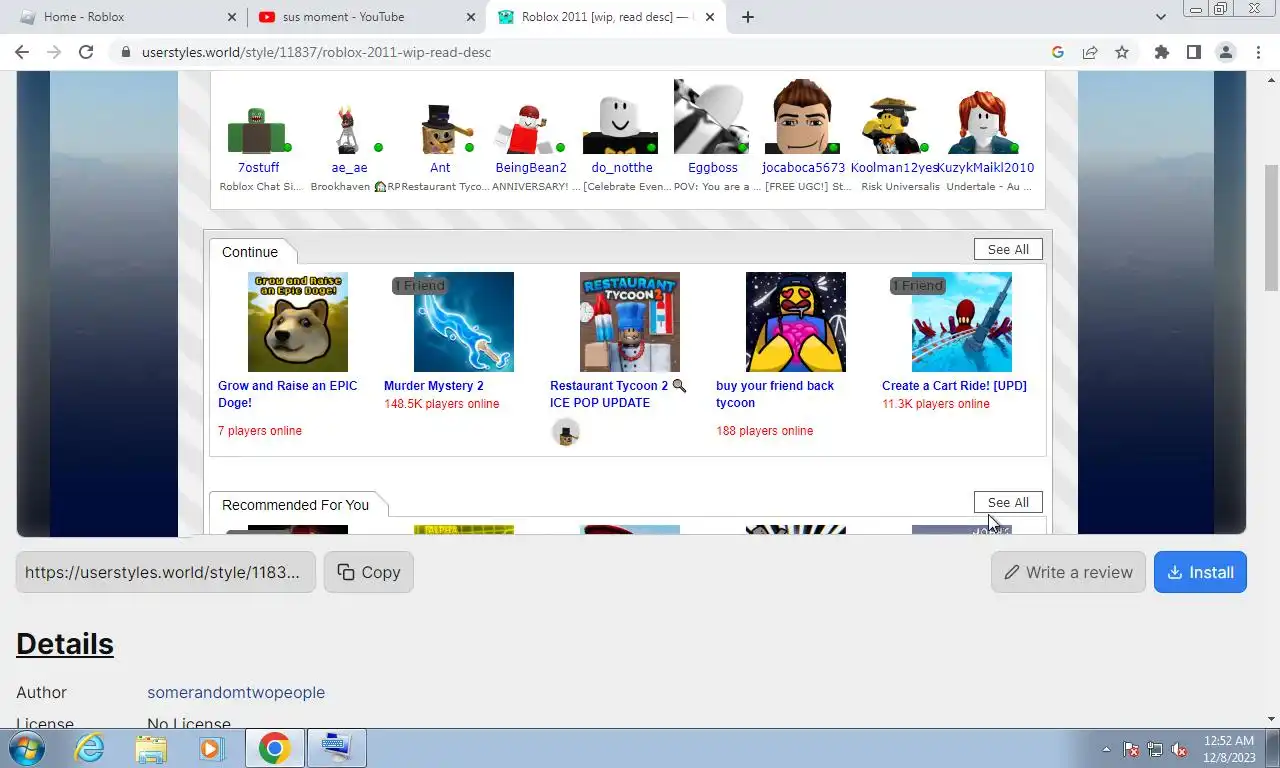Image resolution: width=1280 pixels, height=768 pixels.
Task: Open a new browser tab
Action: pos(748,17)
